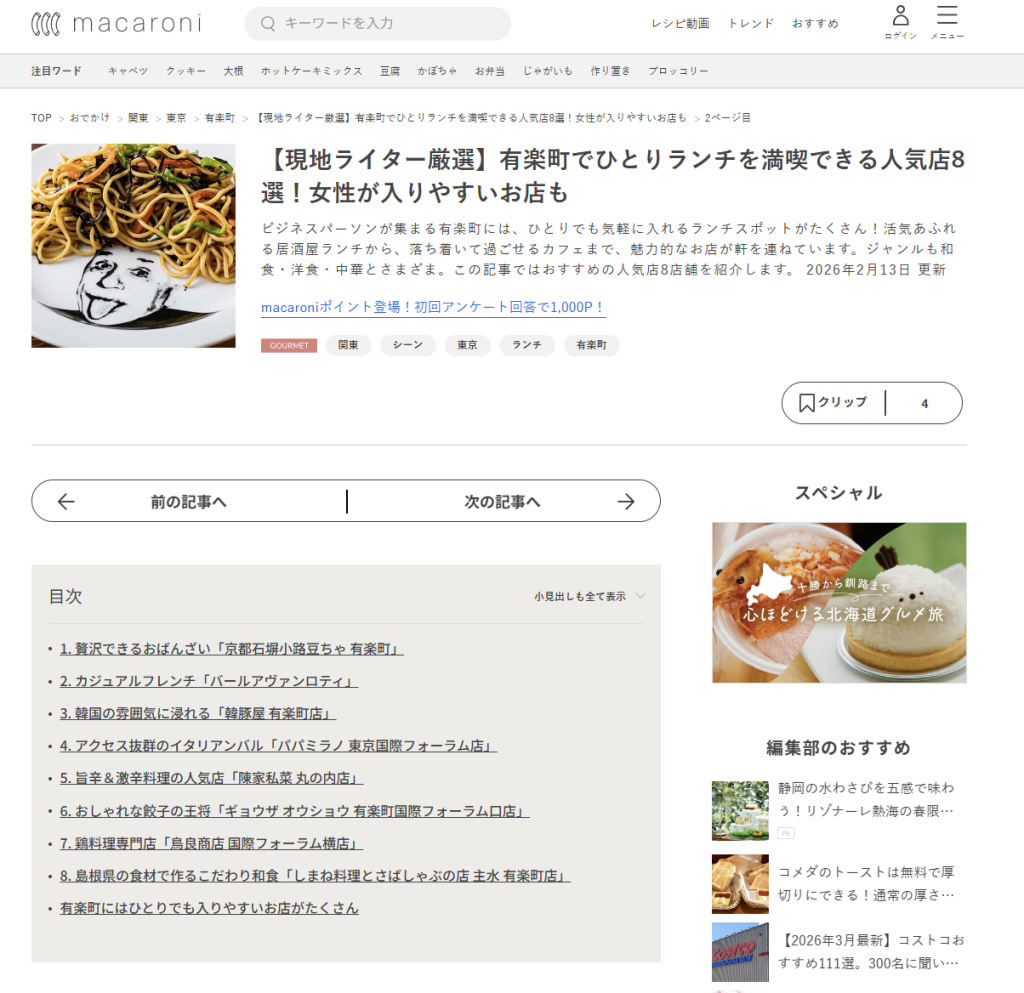Click the left arrow for previous article
This screenshot has width=1024, height=993.
[66, 502]
